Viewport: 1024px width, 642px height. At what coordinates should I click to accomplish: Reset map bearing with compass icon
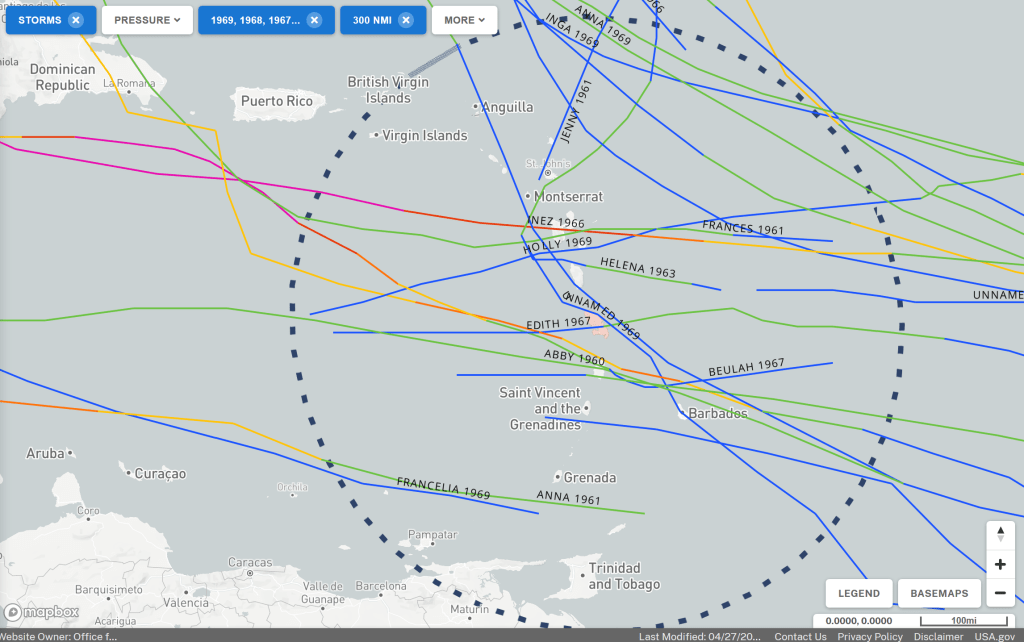(x=1000, y=535)
